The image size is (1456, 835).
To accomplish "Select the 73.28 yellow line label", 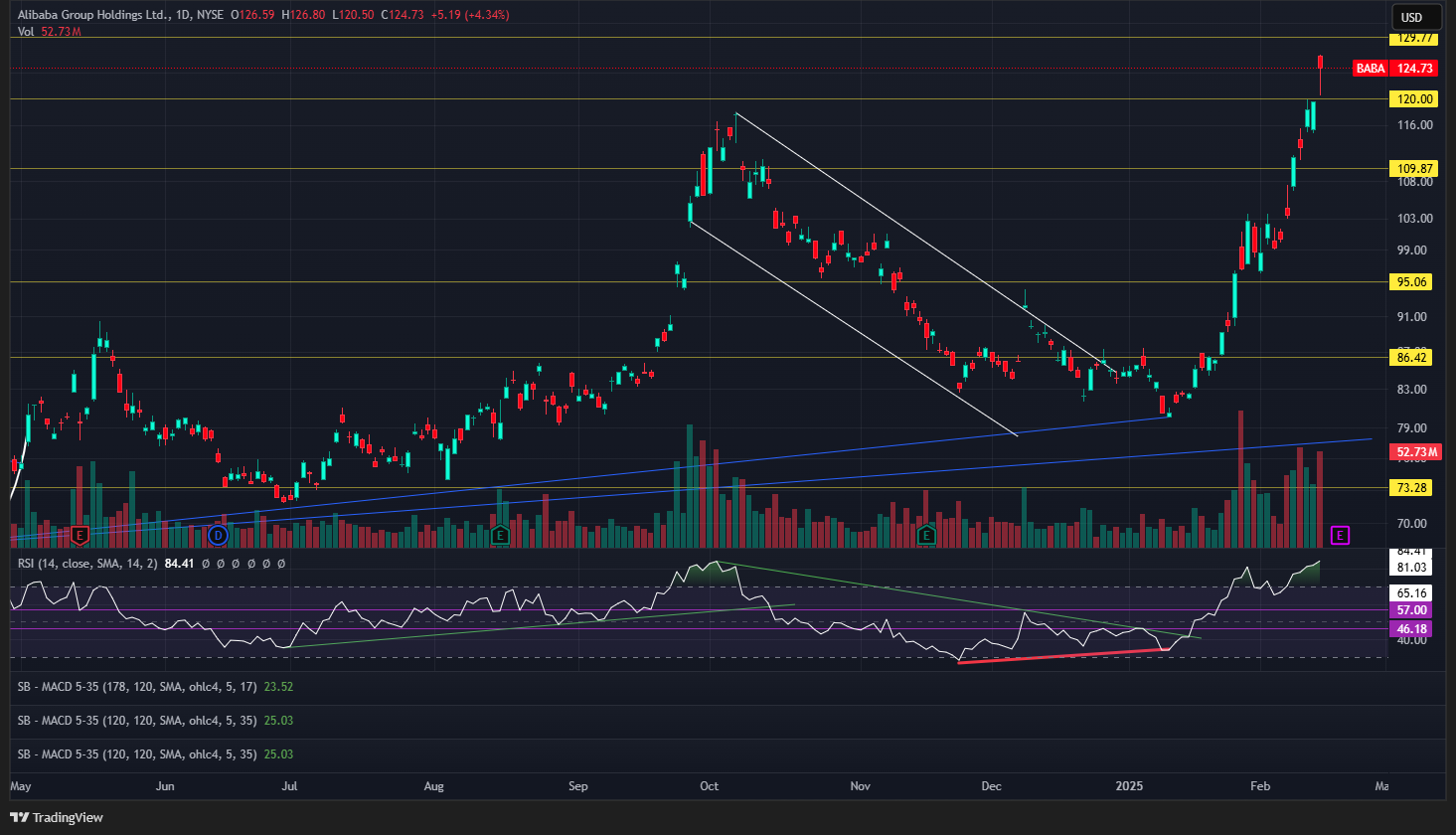I will [1411, 488].
